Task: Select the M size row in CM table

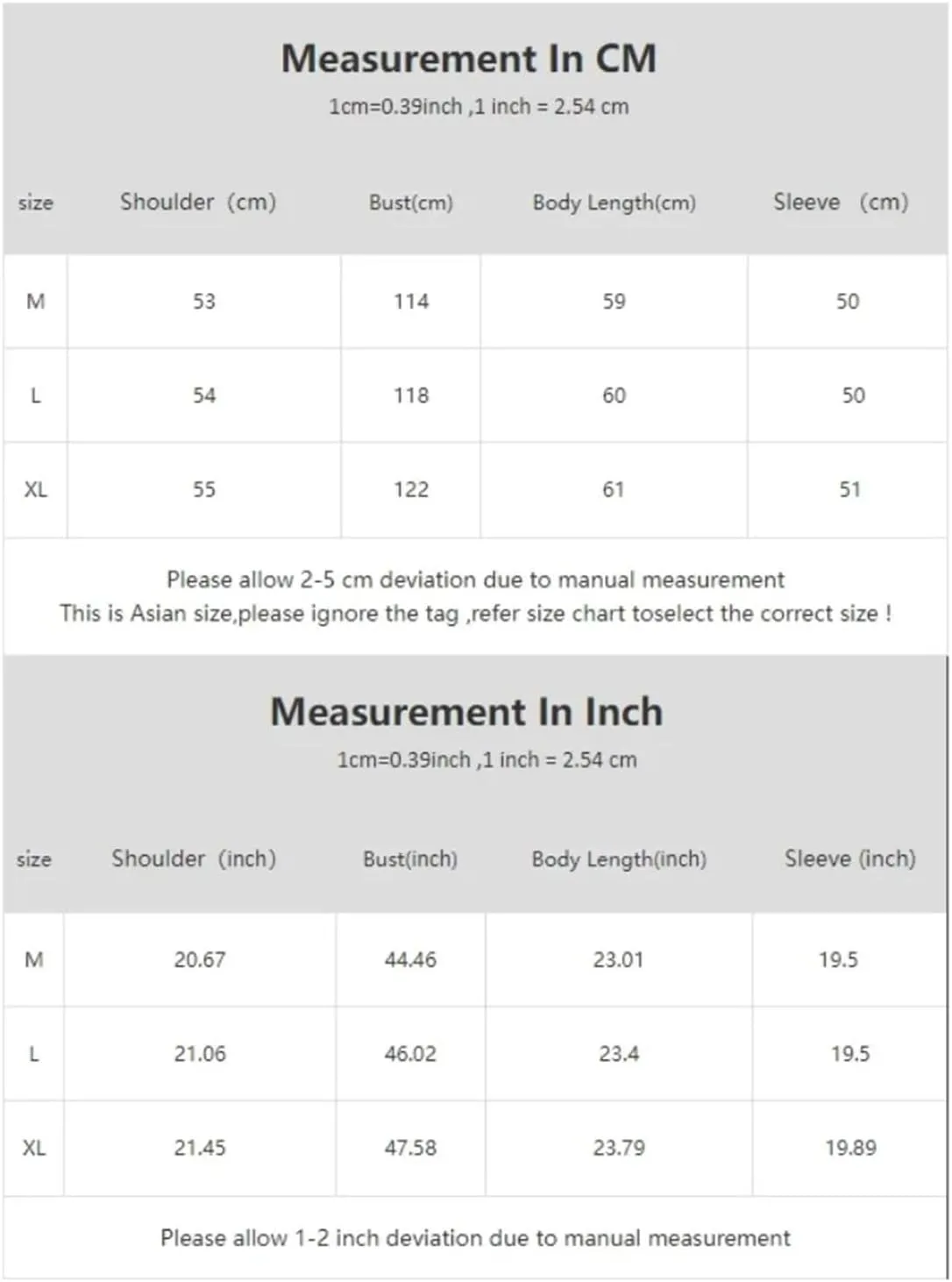Action: [x=475, y=302]
